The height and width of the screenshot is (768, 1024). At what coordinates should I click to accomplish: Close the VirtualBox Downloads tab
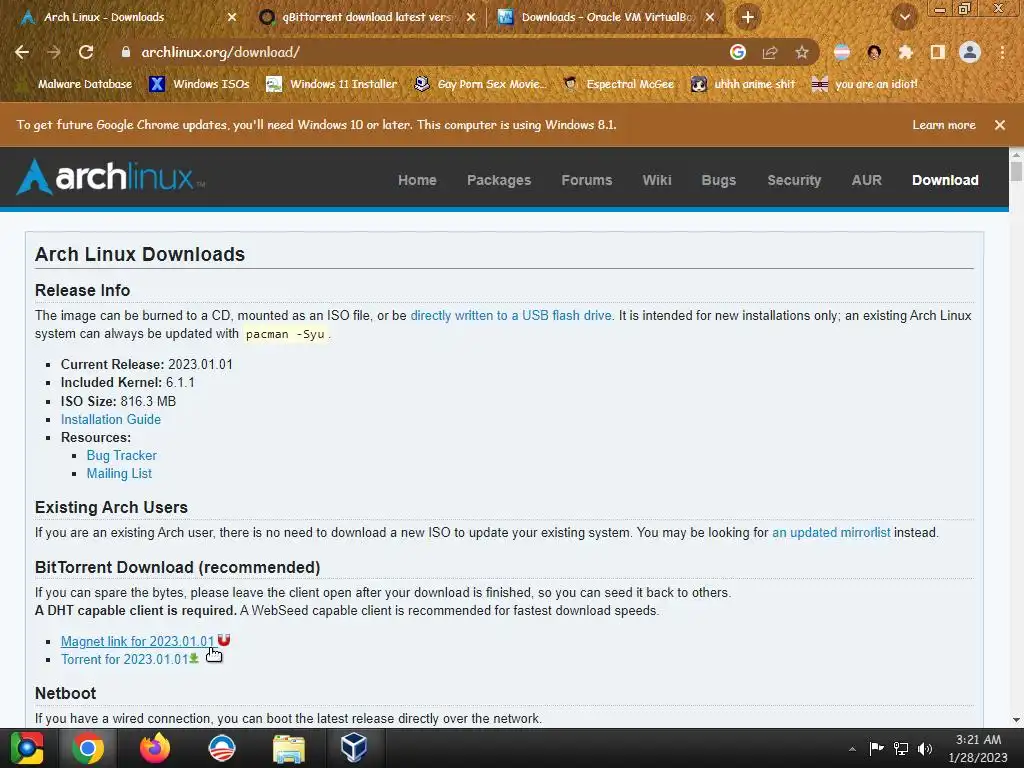pyautogui.click(x=710, y=17)
